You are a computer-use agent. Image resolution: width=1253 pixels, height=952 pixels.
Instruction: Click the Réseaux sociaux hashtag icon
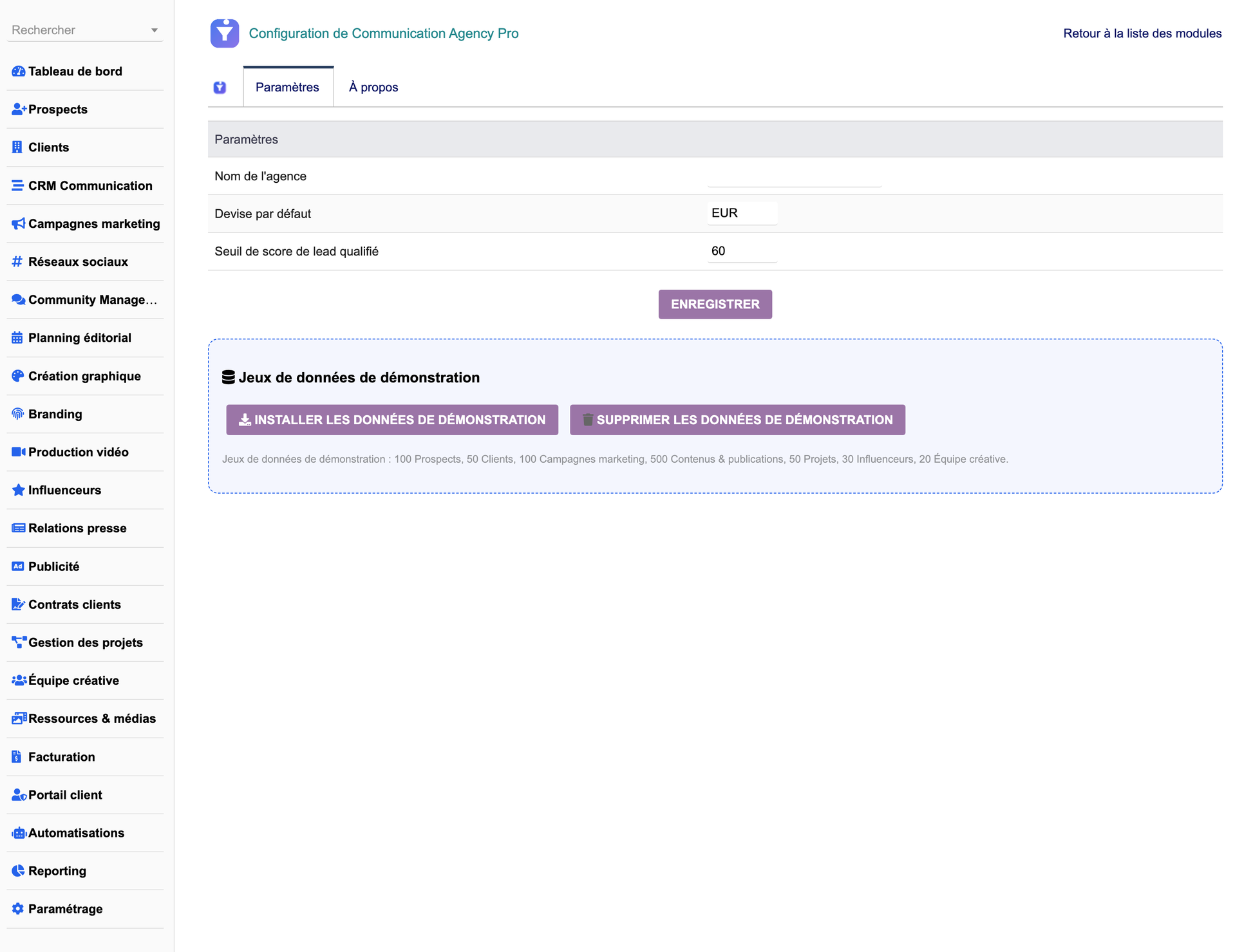click(x=17, y=261)
